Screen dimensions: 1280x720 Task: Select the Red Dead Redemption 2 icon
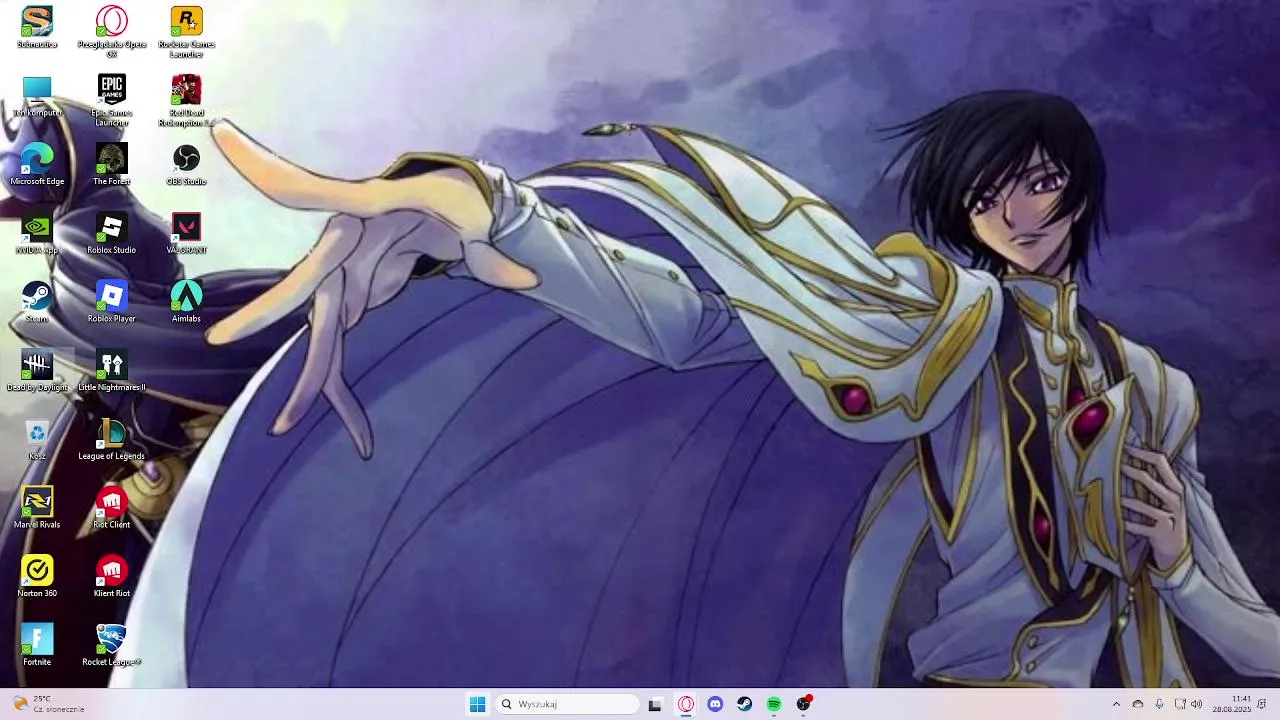[186, 100]
